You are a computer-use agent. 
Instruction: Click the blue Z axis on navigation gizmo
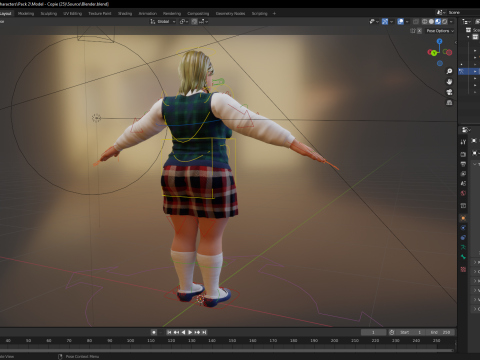click(440, 41)
